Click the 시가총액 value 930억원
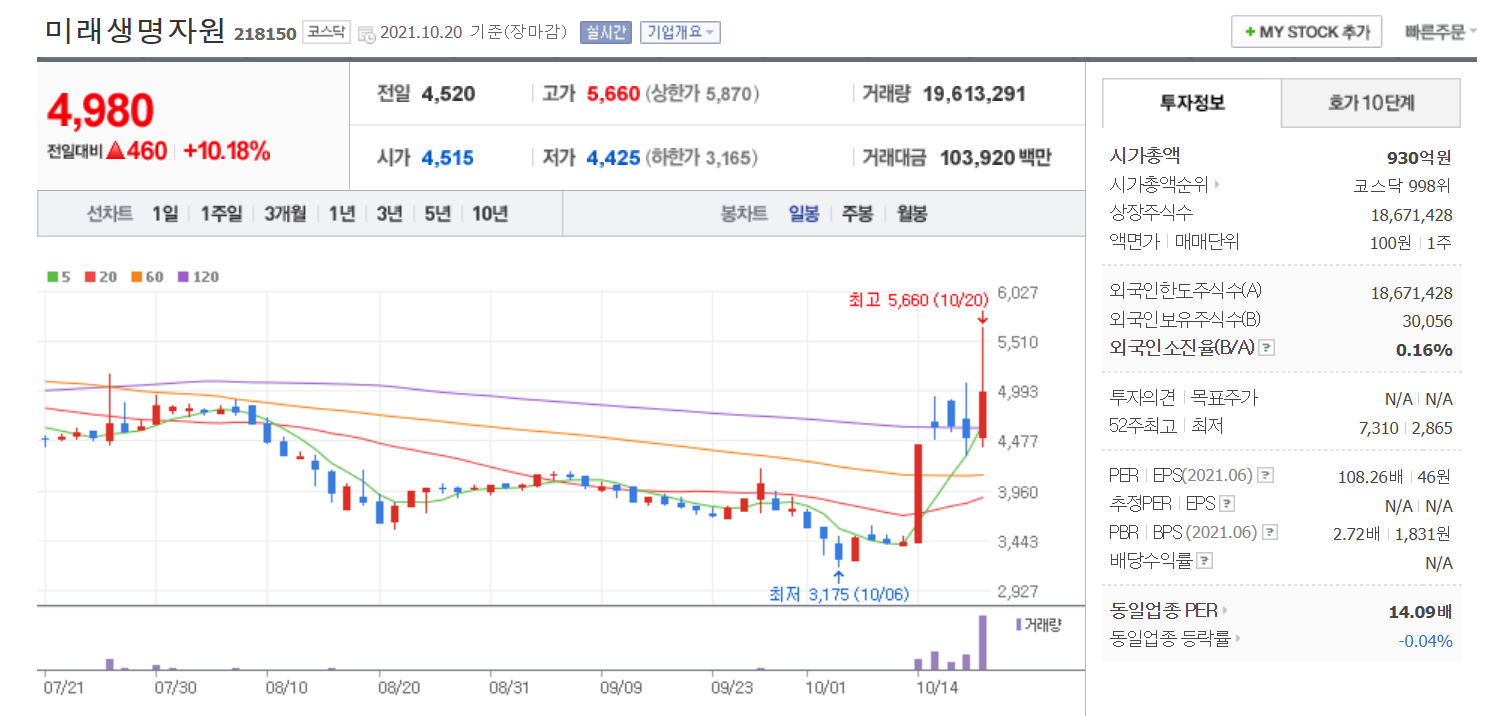Image resolution: width=1506 pixels, height=716 pixels. point(1419,157)
